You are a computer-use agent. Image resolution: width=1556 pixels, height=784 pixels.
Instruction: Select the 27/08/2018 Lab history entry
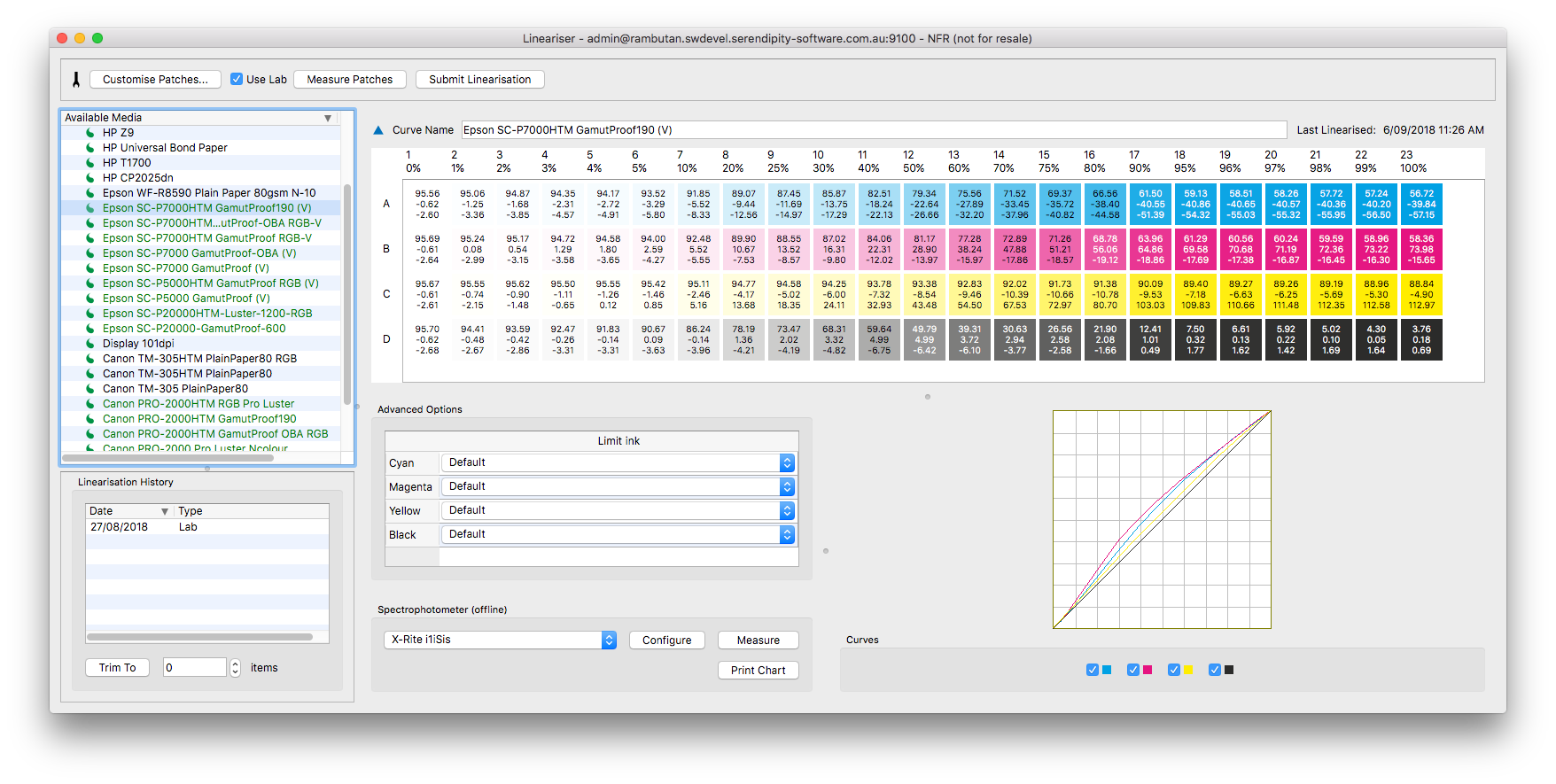click(x=207, y=527)
